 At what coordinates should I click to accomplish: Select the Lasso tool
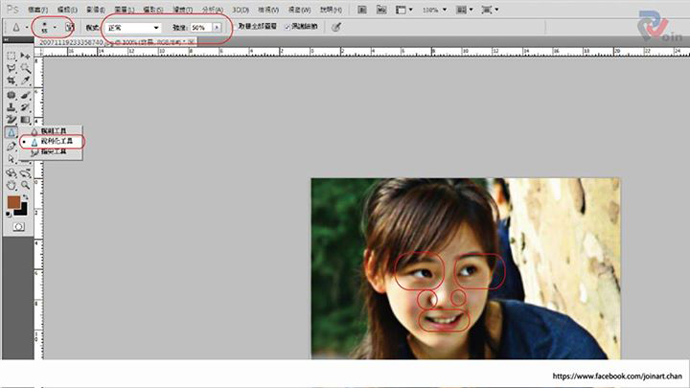pyautogui.click(x=11, y=68)
